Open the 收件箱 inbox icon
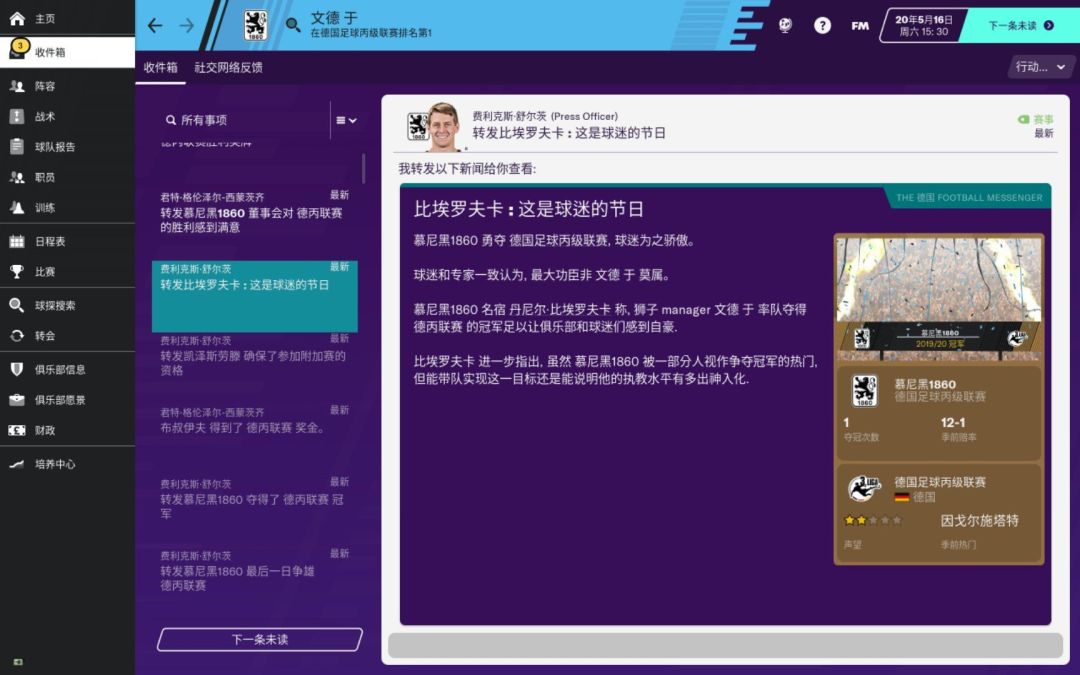The height and width of the screenshot is (675, 1080). click(17, 52)
